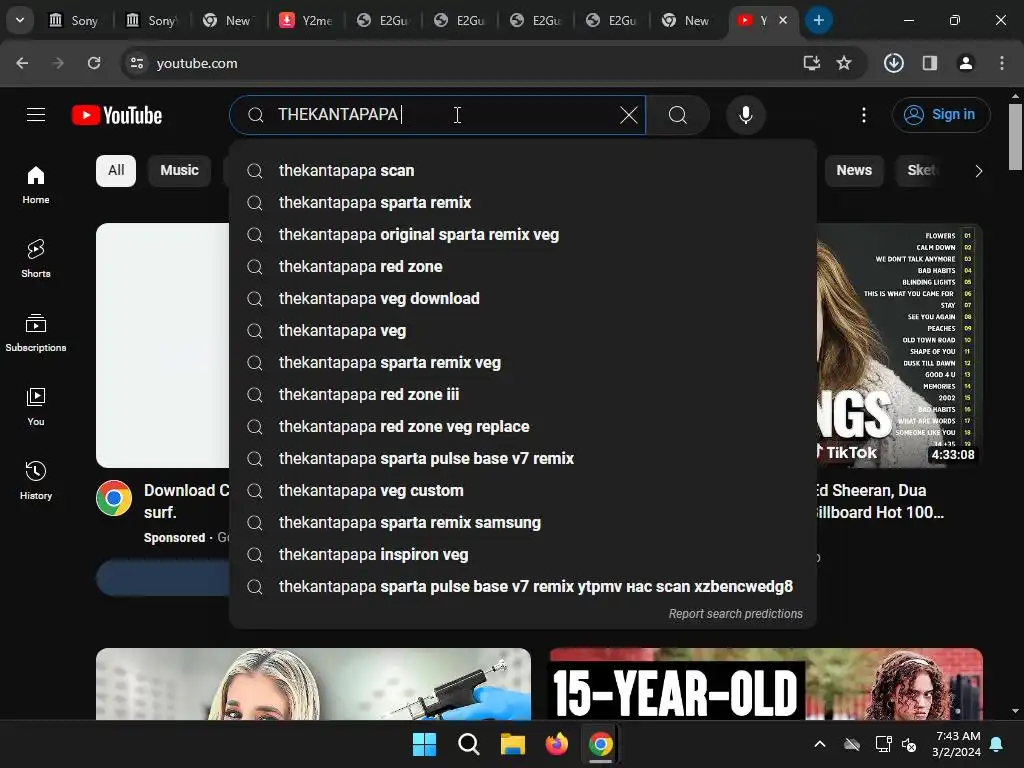Open Chrome three-dot menu
The width and height of the screenshot is (1024, 768).
(1001, 63)
